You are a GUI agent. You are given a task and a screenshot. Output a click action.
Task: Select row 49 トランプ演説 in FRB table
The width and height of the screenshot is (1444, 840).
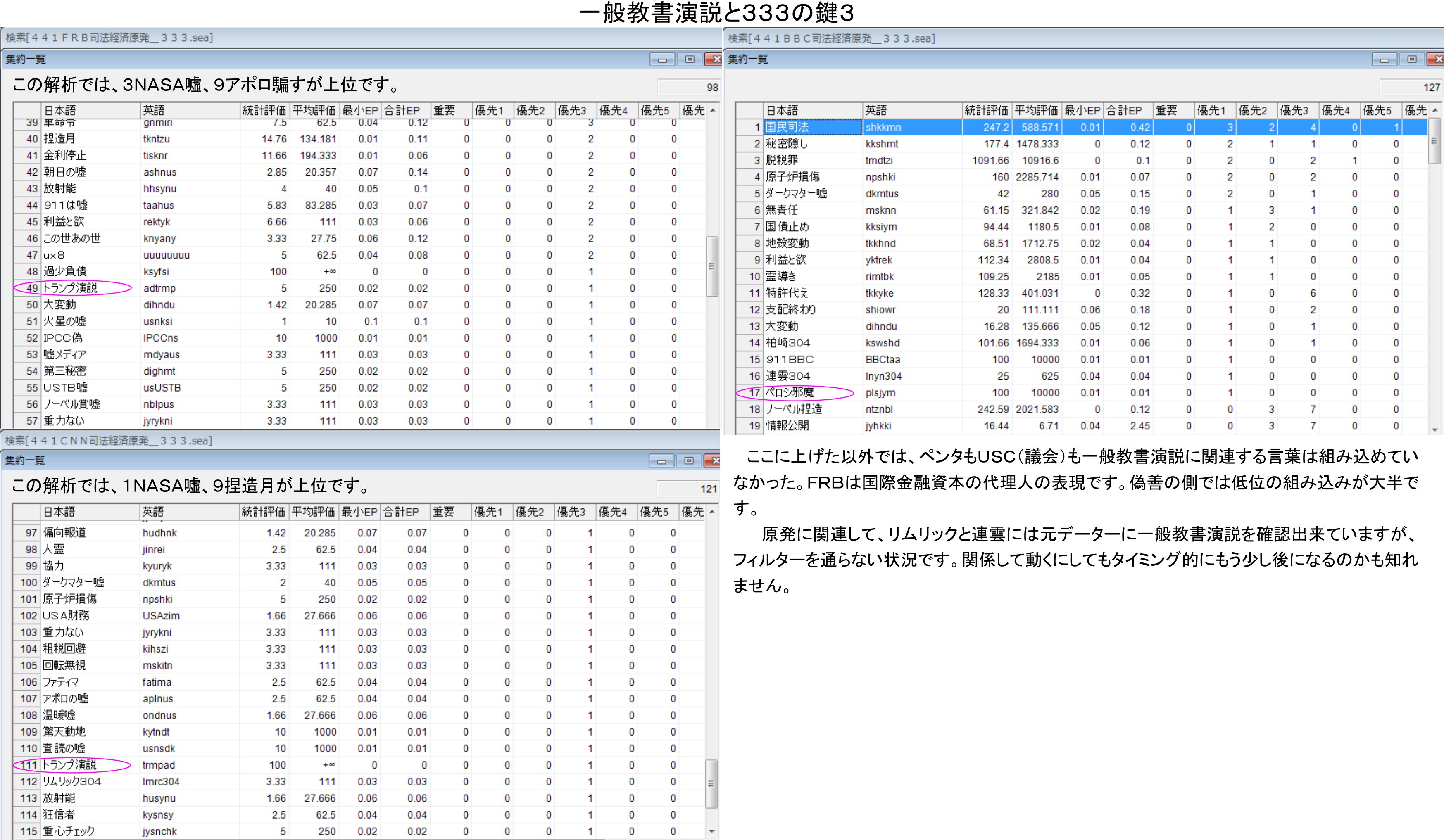(71, 288)
